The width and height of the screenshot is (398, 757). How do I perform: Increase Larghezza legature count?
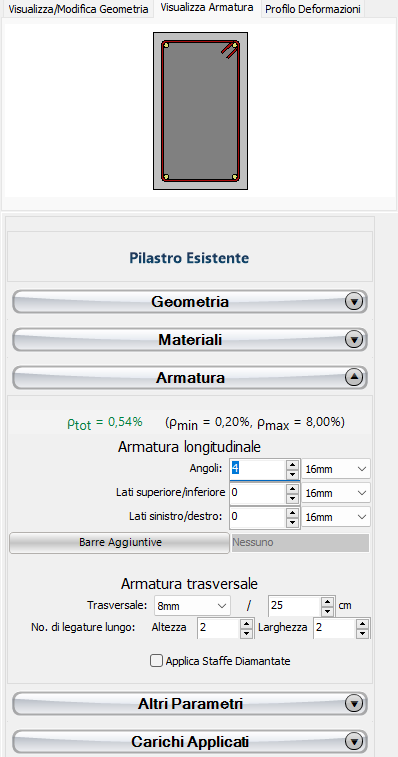click(362, 625)
